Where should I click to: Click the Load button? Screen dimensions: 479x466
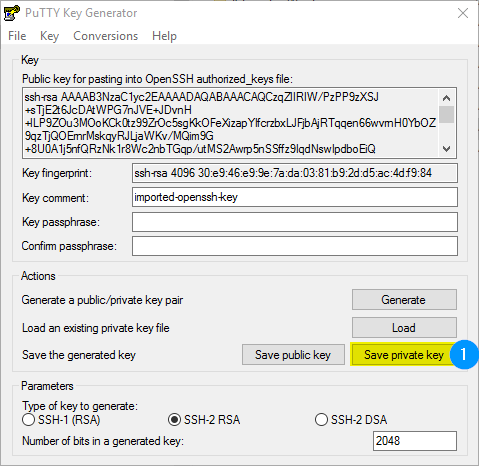pos(404,328)
